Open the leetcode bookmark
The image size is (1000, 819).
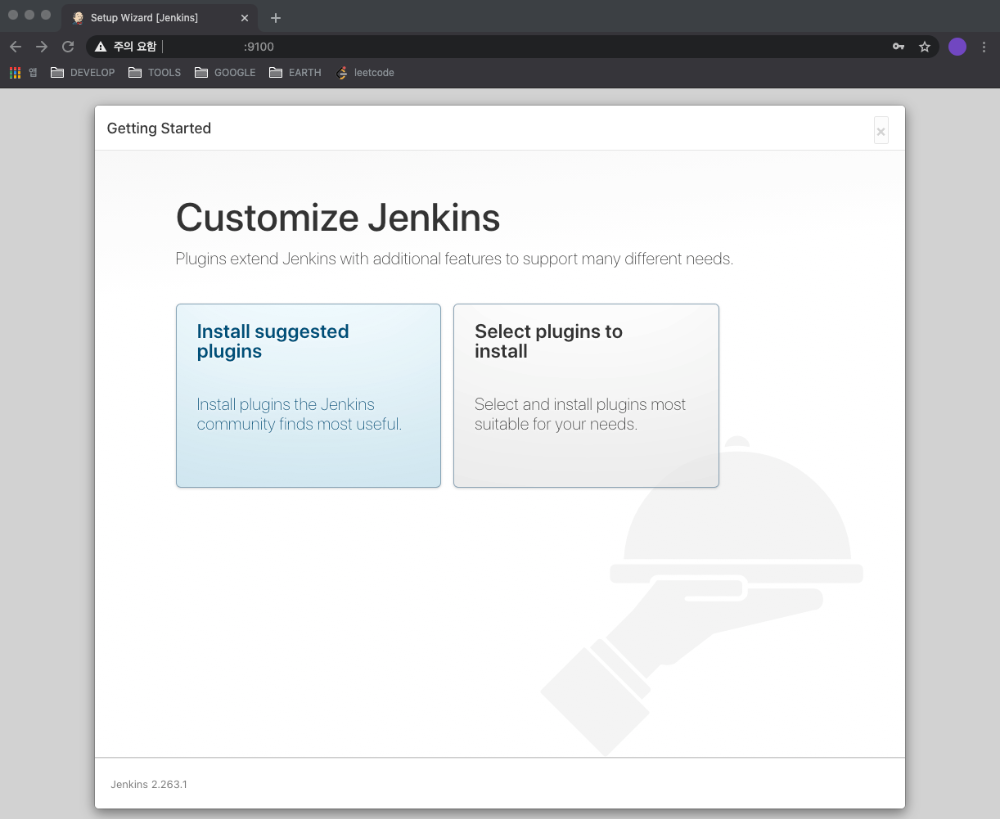[365, 73]
